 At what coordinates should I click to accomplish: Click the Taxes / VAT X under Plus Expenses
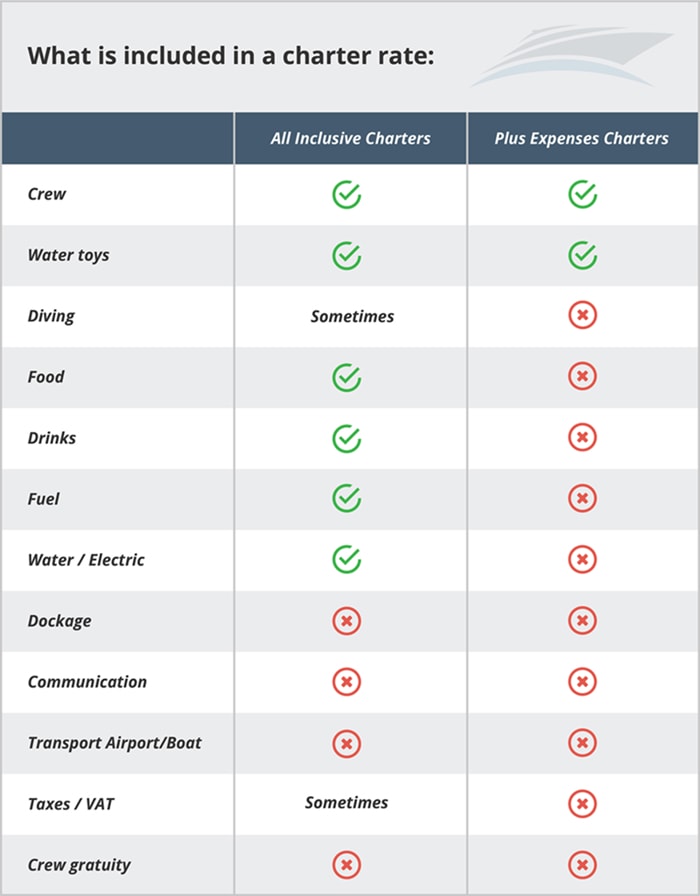pos(582,803)
